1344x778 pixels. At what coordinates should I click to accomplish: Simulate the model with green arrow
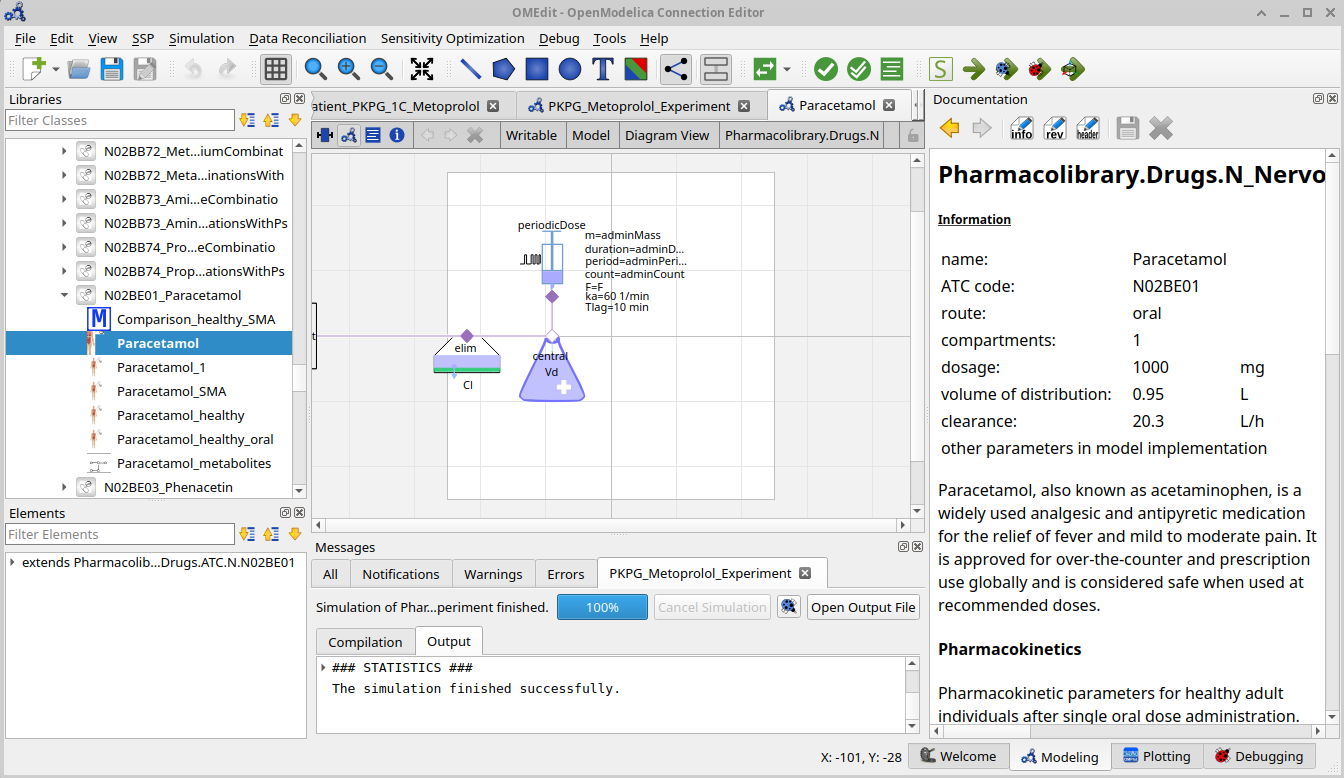point(973,69)
